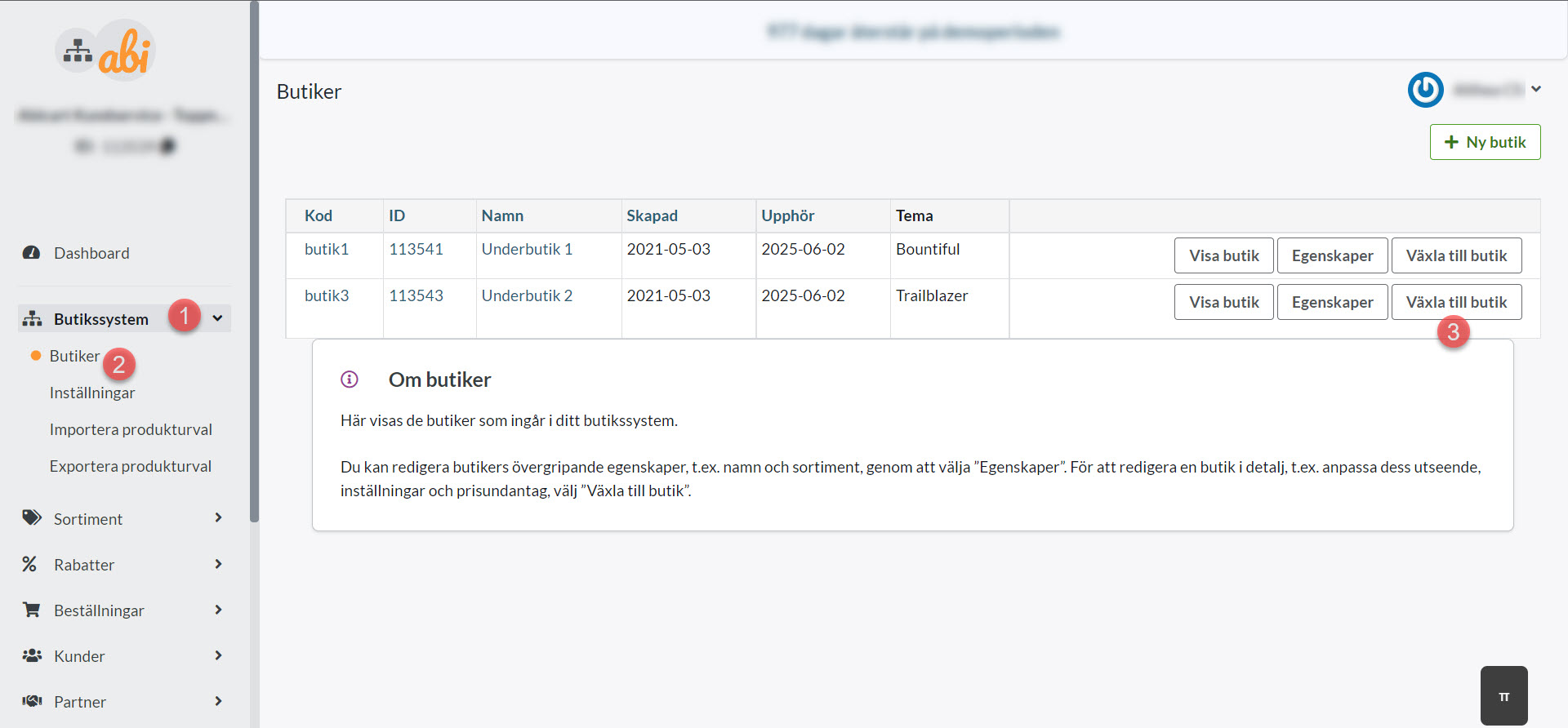Click the dark scroll-to-top button
Screen dimensions: 1568x728
(1503, 696)
